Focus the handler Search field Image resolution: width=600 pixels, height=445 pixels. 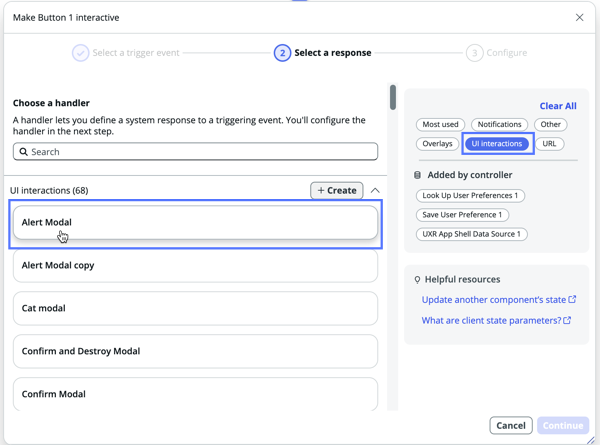[196, 152]
